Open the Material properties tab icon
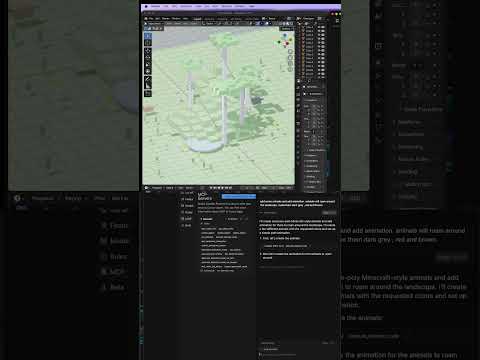 298,163
